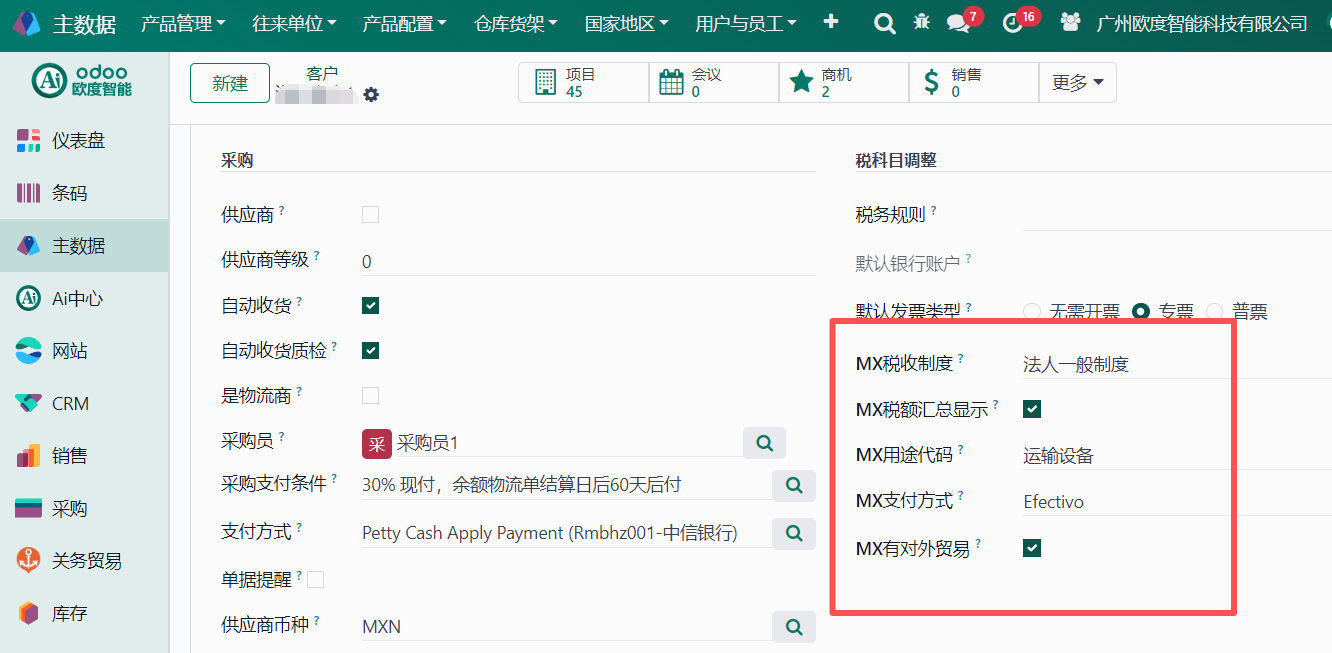This screenshot has width=1332, height=653.
Task: Click the 支付方式 search magnifier button
Action: tap(794, 533)
